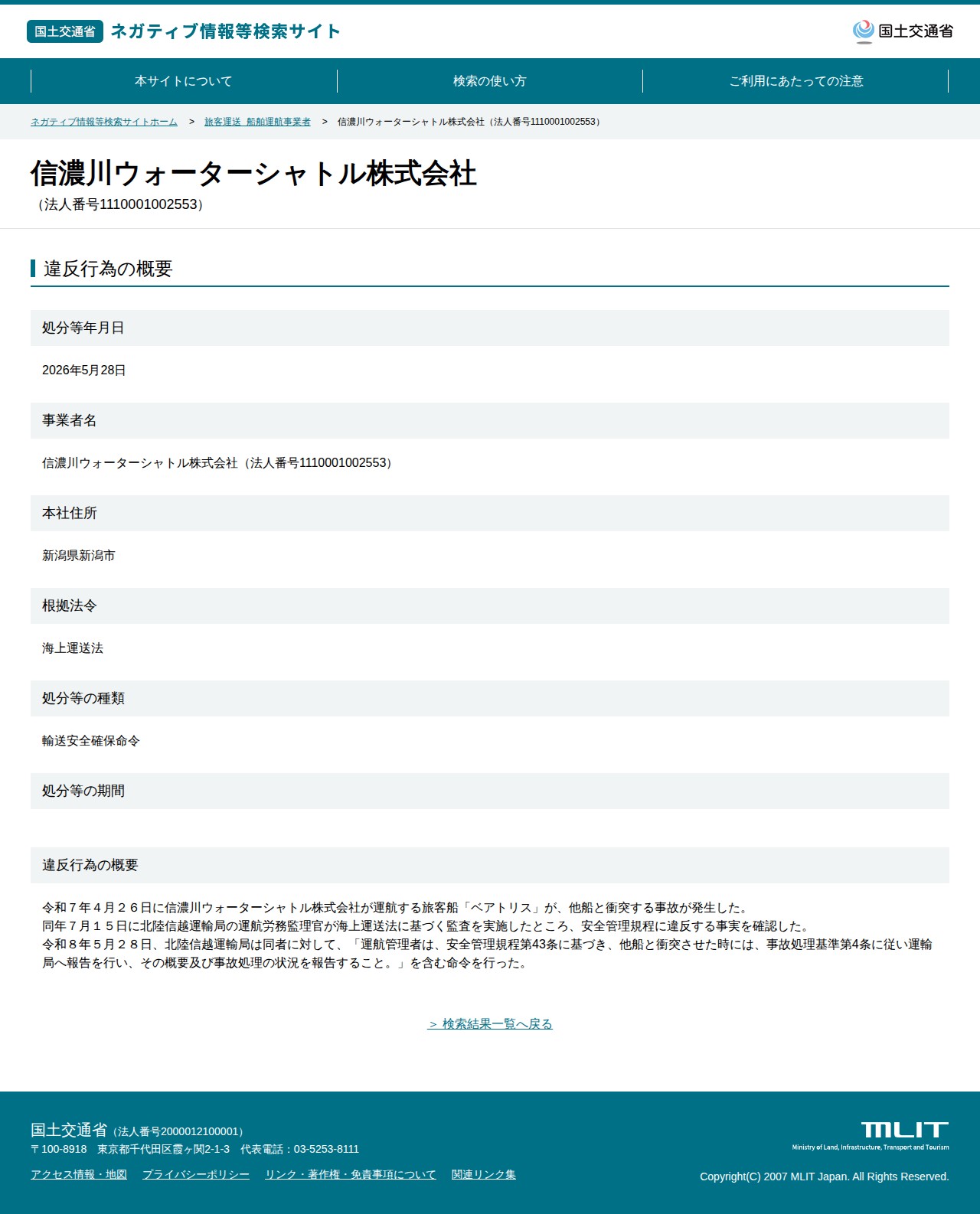Click the address value 新潟県新潟市
The image size is (980, 1214).
click(x=79, y=556)
